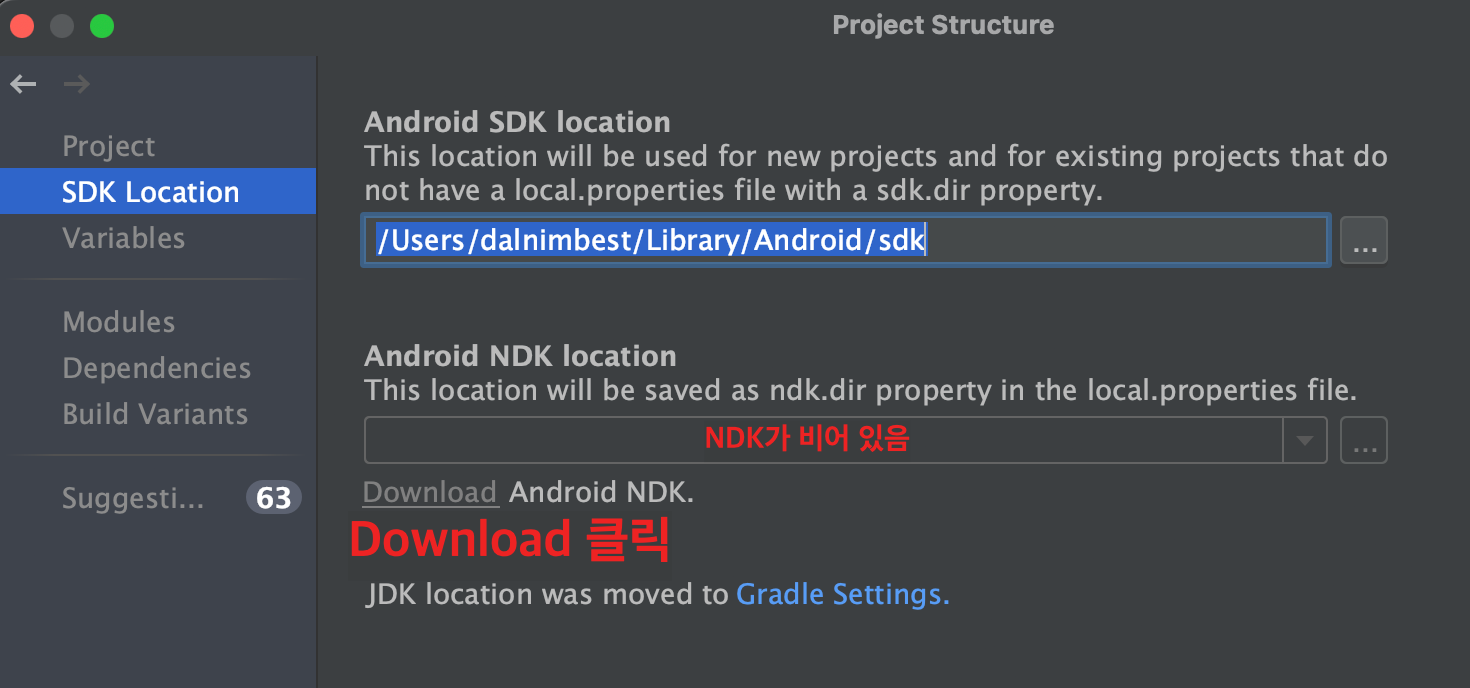Click the 'Android SDK location' heading
The width and height of the screenshot is (1470, 688).
point(517,122)
